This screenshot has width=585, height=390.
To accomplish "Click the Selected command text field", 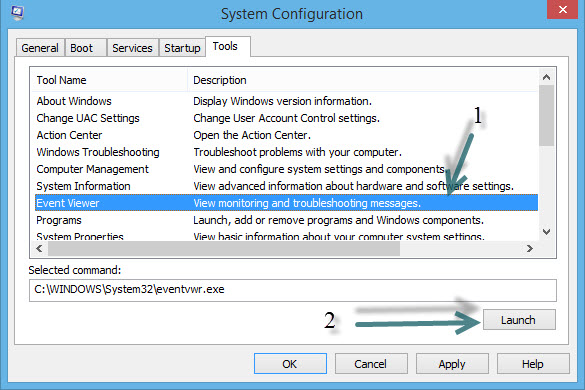I will click(292, 290).
